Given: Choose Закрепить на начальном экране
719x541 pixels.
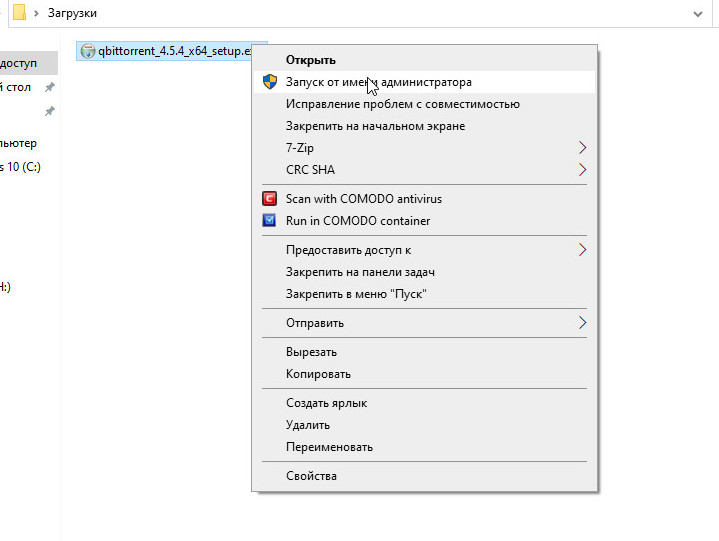Looking at the screenshot, I should click(375, 126).
